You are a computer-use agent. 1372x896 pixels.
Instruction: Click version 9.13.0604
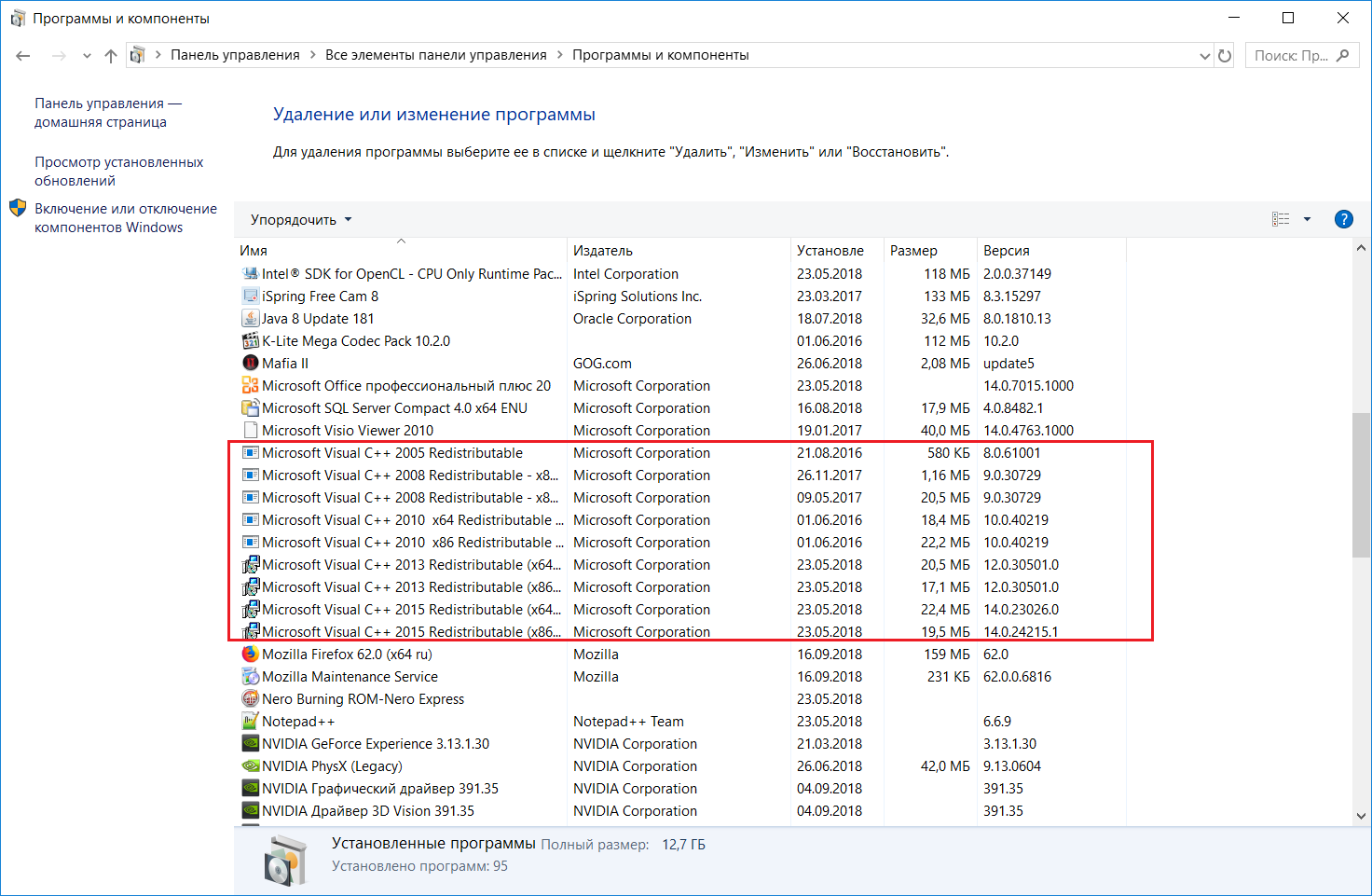click(x=1012, y=766)
